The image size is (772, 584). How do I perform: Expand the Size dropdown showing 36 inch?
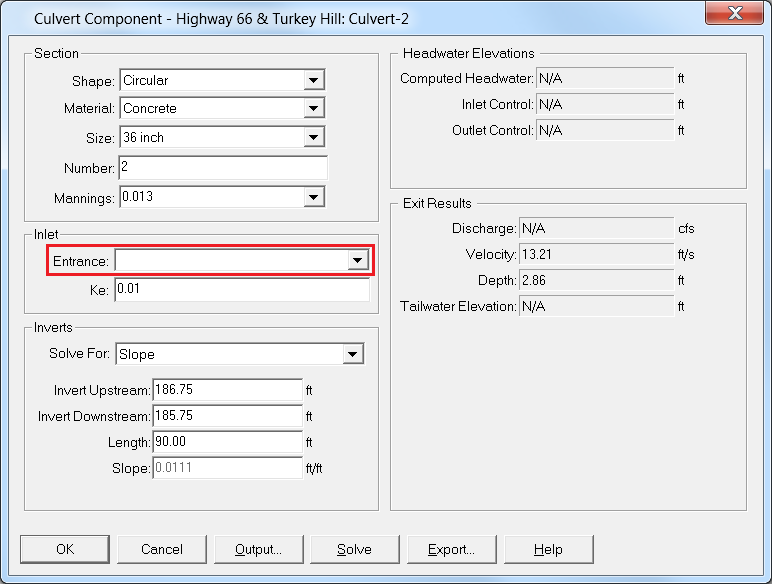[222, 137]
